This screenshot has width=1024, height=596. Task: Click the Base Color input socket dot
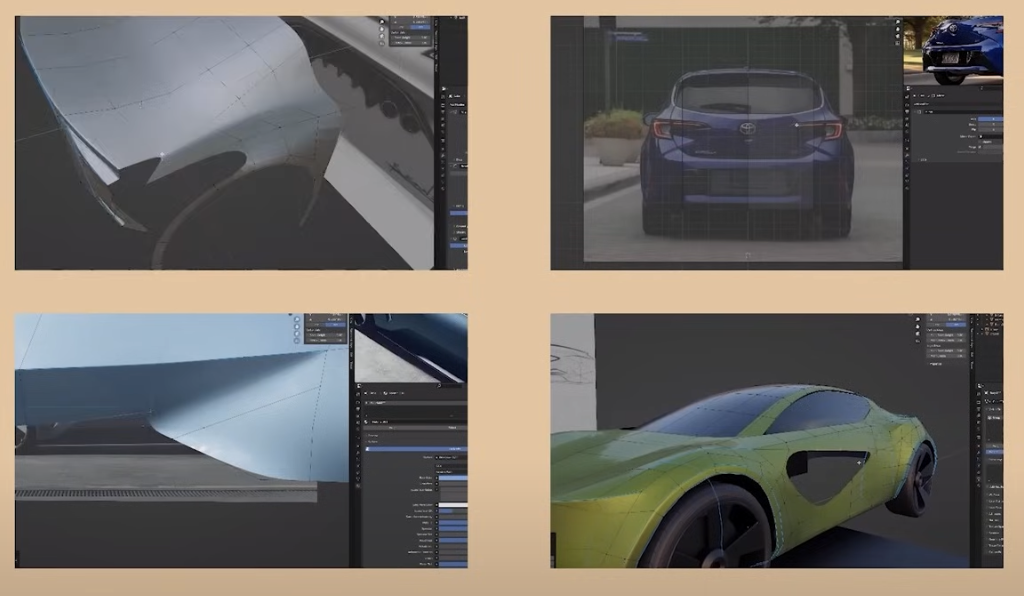click(x=436, y=478)
